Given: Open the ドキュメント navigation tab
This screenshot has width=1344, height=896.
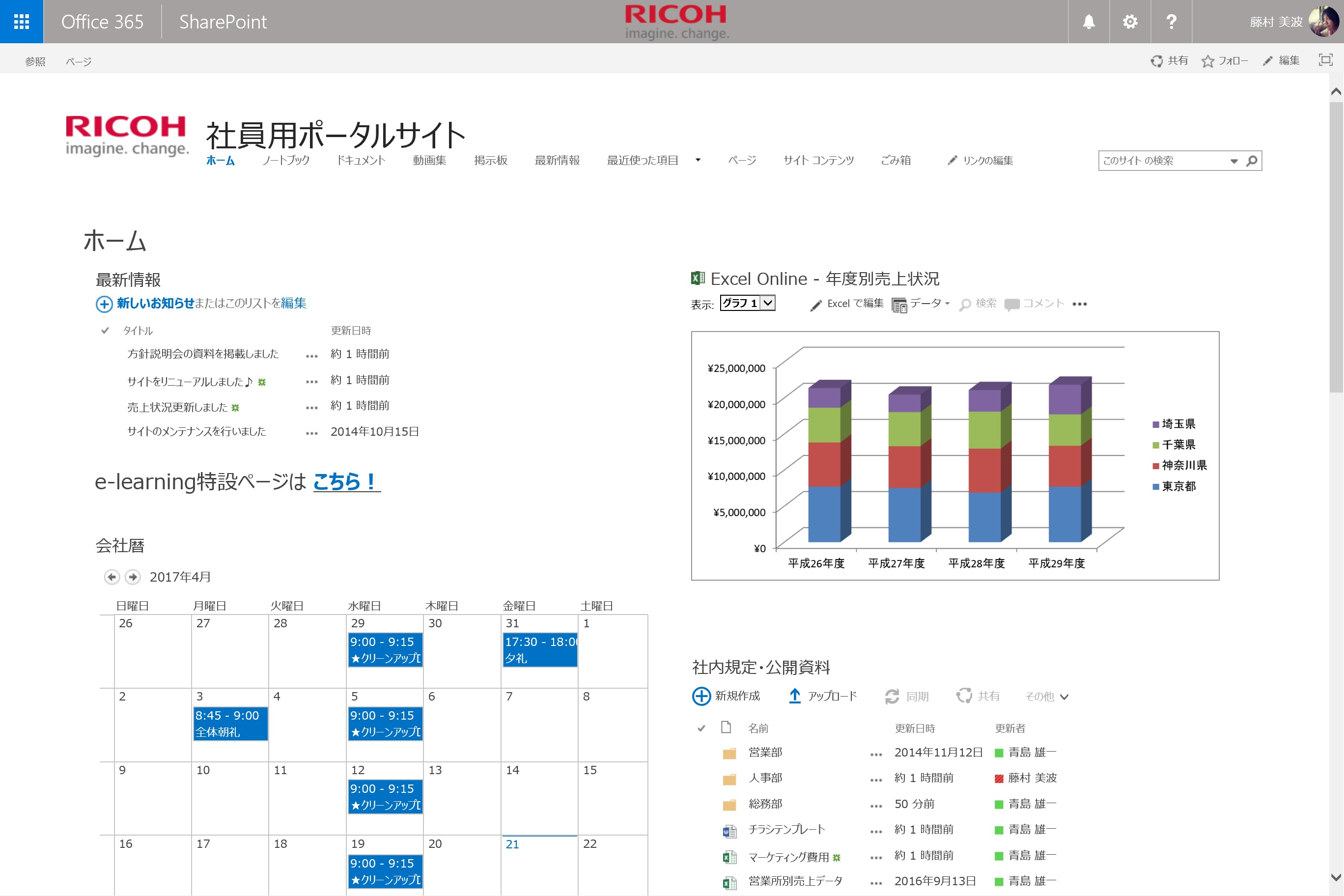Looking at the screenshot, I should coord(361,161).
